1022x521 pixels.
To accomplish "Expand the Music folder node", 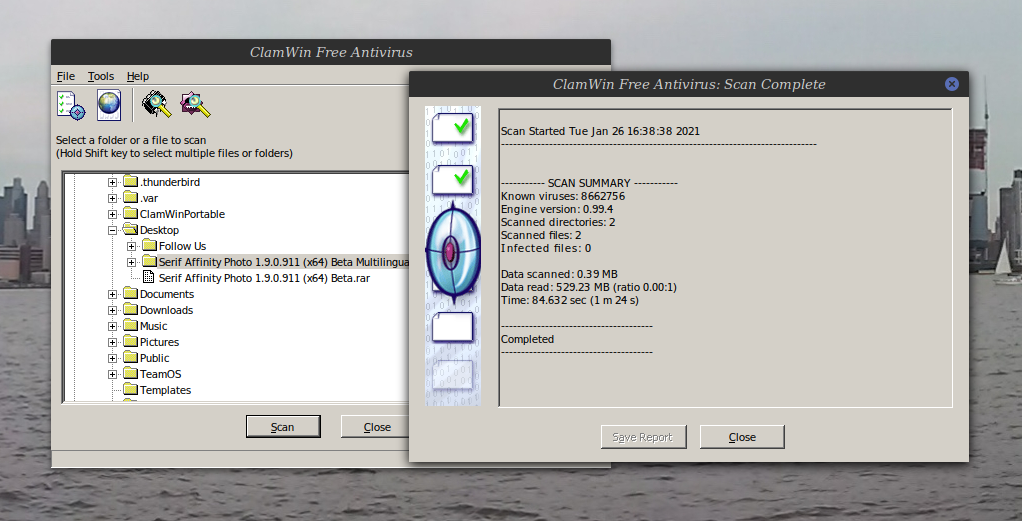I will 112,326.
